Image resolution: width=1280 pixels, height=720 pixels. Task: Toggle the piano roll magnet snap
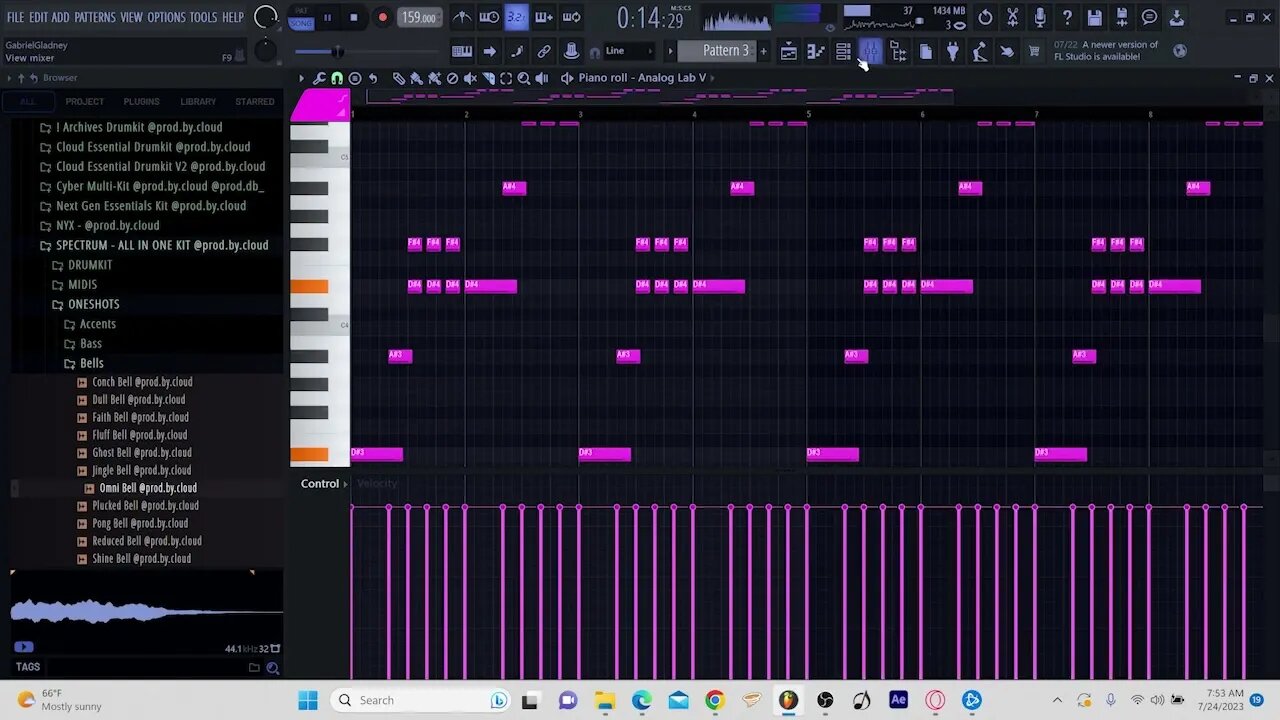pyautogui.click(x=337, y=78)
